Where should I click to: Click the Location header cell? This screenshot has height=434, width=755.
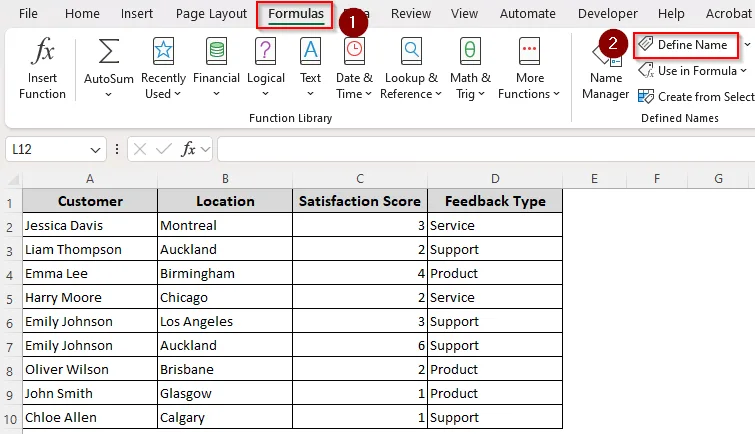225,201
